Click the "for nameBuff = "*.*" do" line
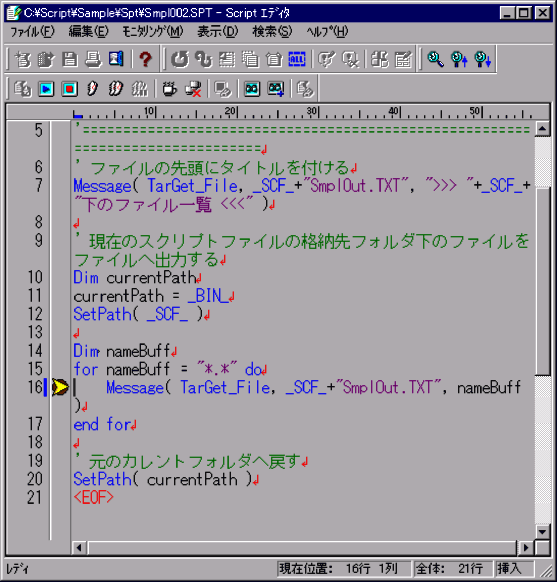 coord(170,369)
